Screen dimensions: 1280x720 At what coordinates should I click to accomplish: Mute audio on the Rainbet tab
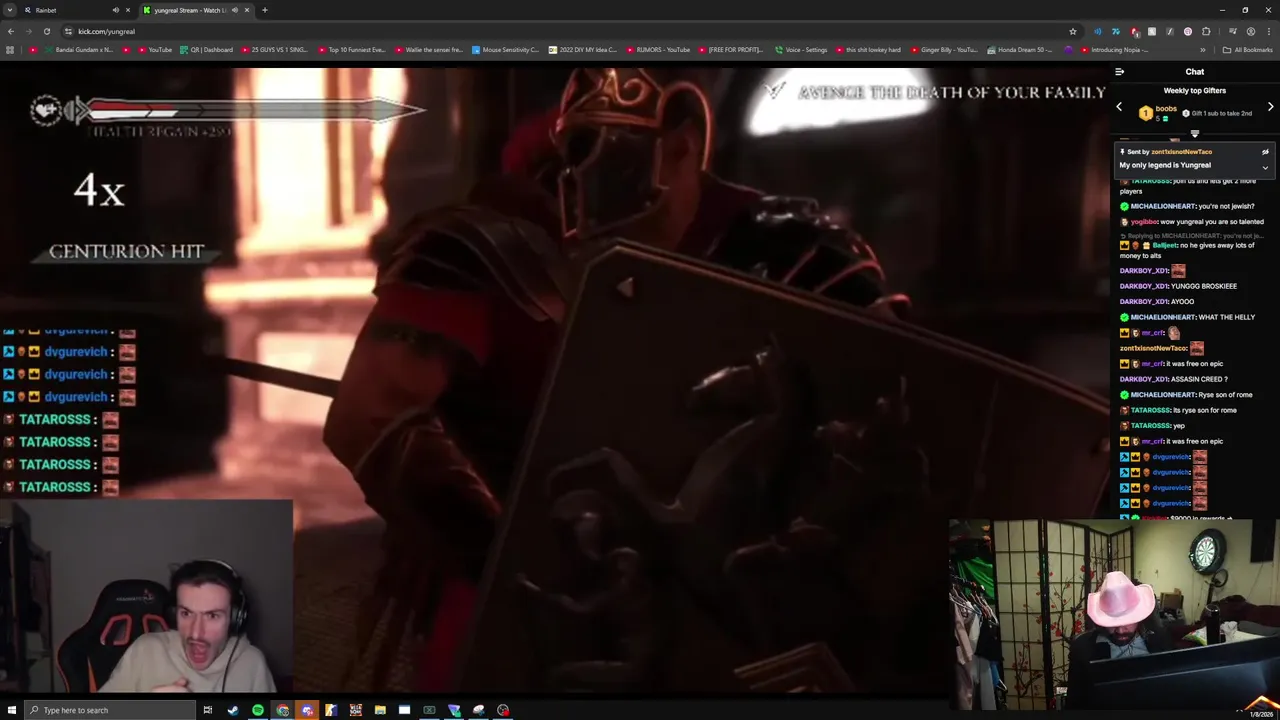pos(115,10)
